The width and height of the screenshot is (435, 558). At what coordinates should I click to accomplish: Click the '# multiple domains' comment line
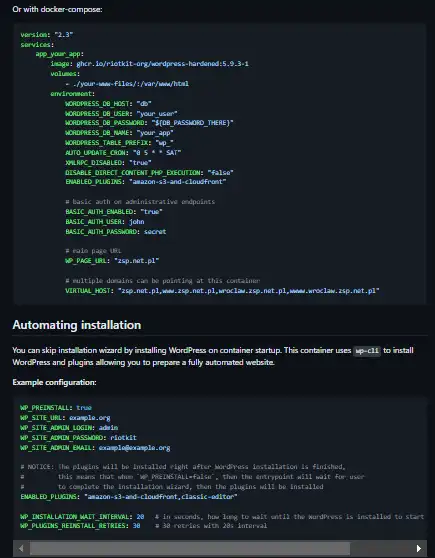(162, 281)
